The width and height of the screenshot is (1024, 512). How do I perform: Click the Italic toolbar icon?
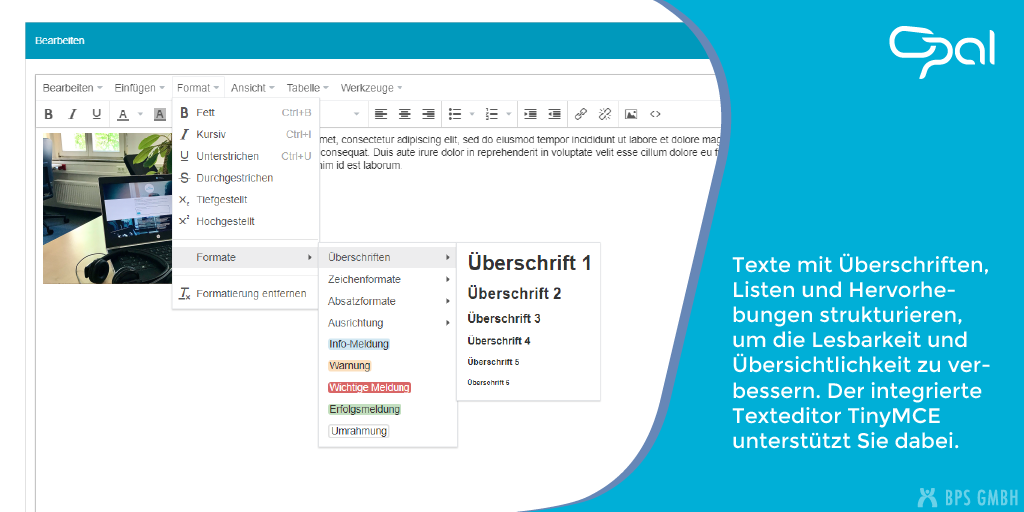[x=72, y=114]
